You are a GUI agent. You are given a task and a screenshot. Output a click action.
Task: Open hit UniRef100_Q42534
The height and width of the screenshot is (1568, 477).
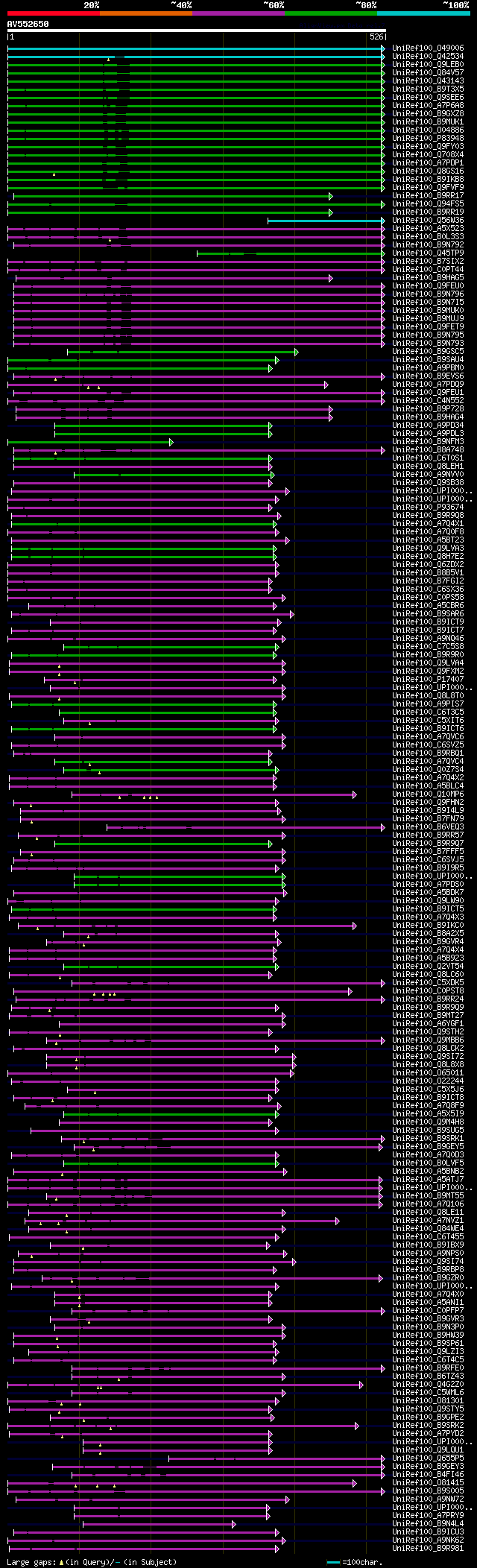pyautogui.click(x=428, y=57)
